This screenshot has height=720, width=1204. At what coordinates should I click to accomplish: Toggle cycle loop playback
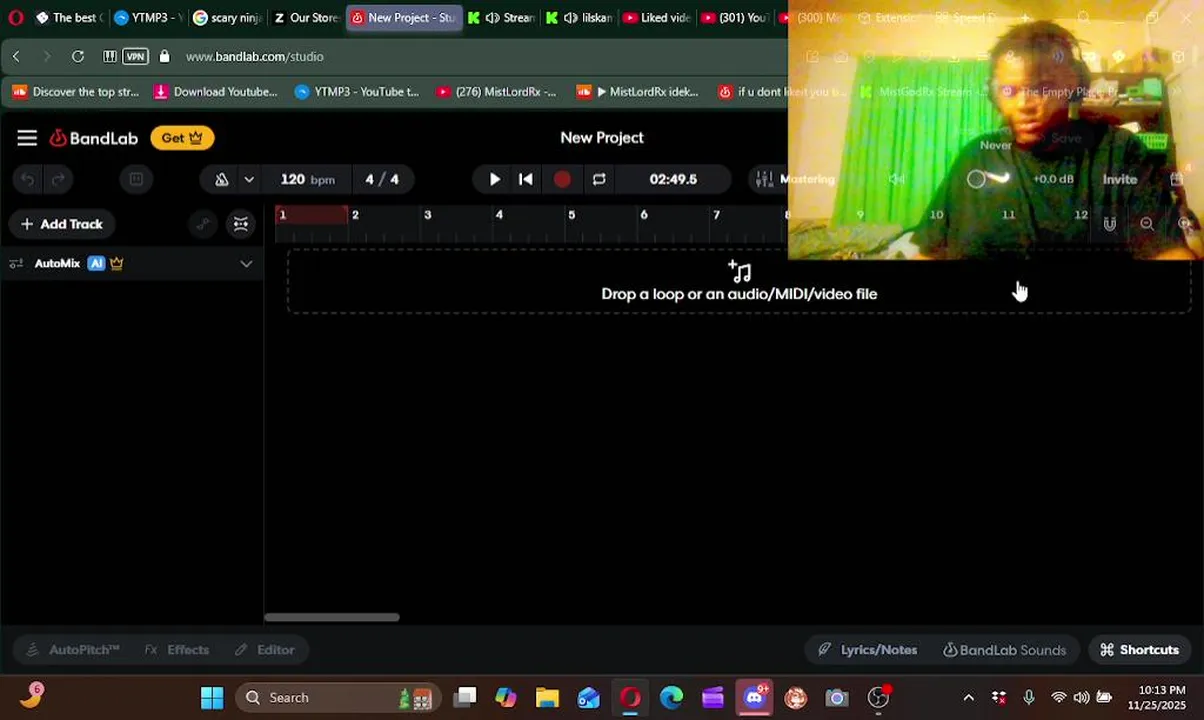(598, 179)
